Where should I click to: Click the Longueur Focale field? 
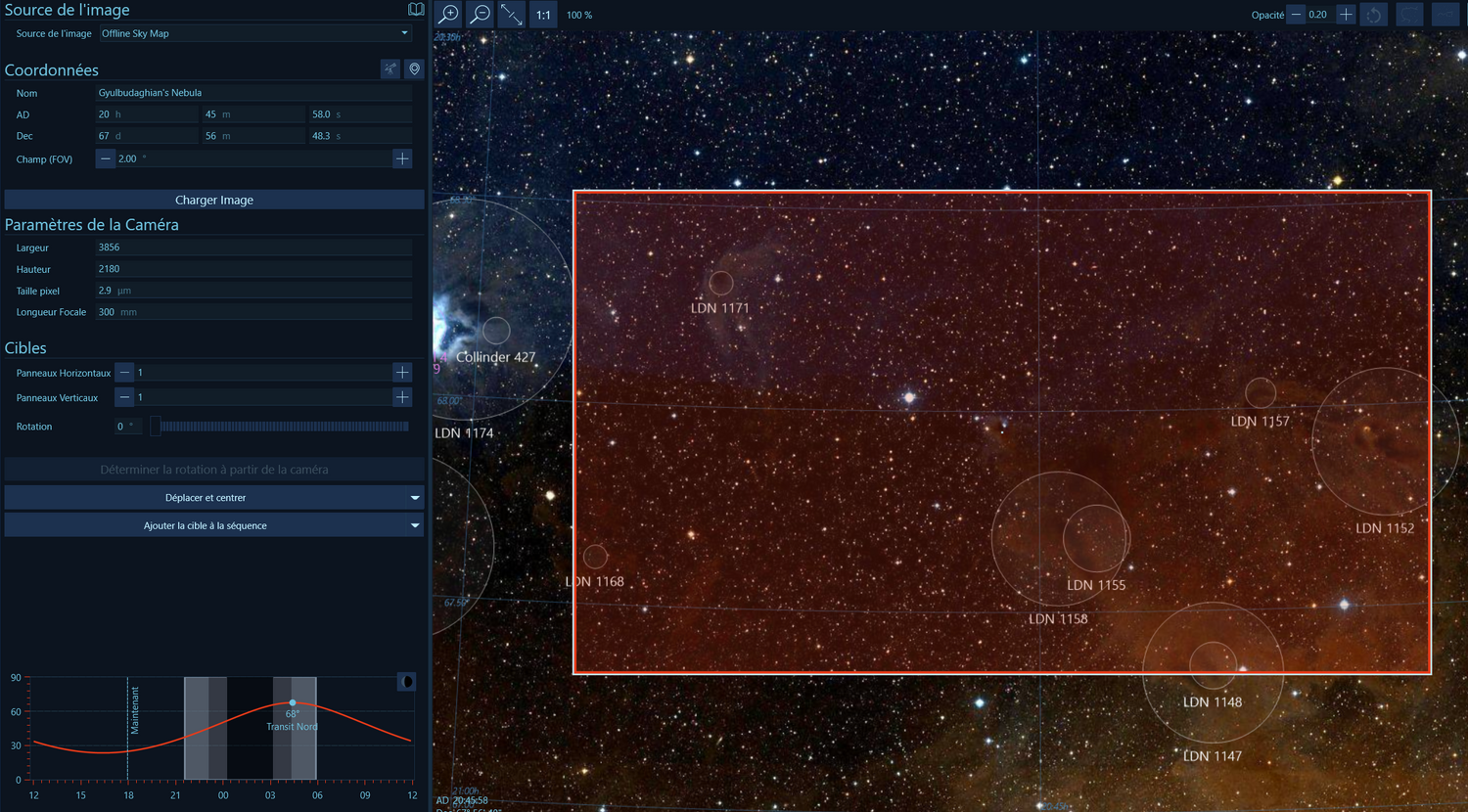tap(254, 312)
